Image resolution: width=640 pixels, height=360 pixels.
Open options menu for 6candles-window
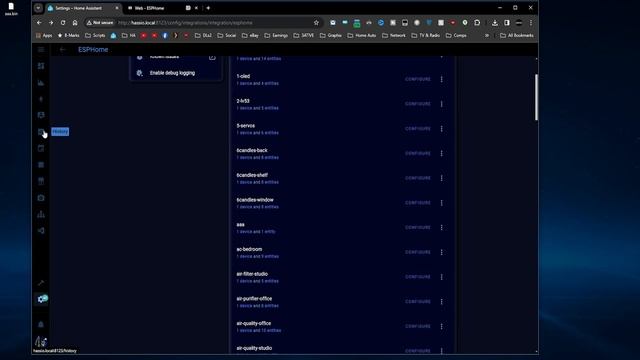[442, 203]
